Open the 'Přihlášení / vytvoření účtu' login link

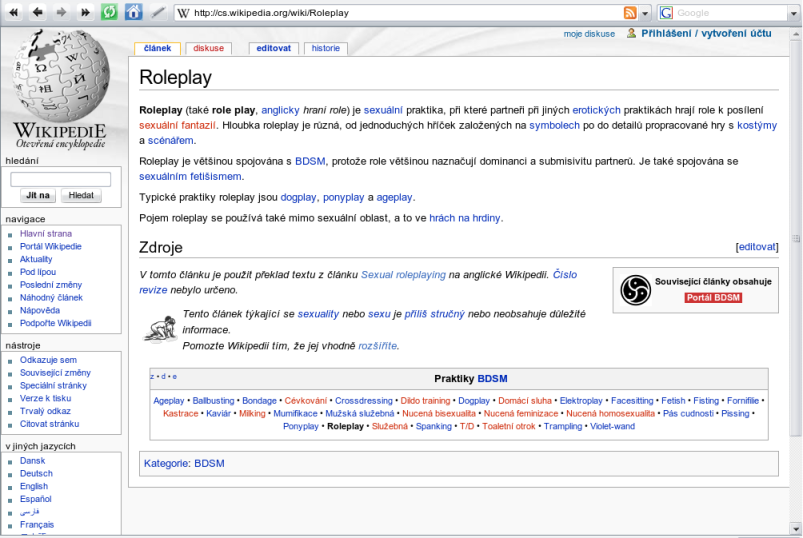[706, 33]
